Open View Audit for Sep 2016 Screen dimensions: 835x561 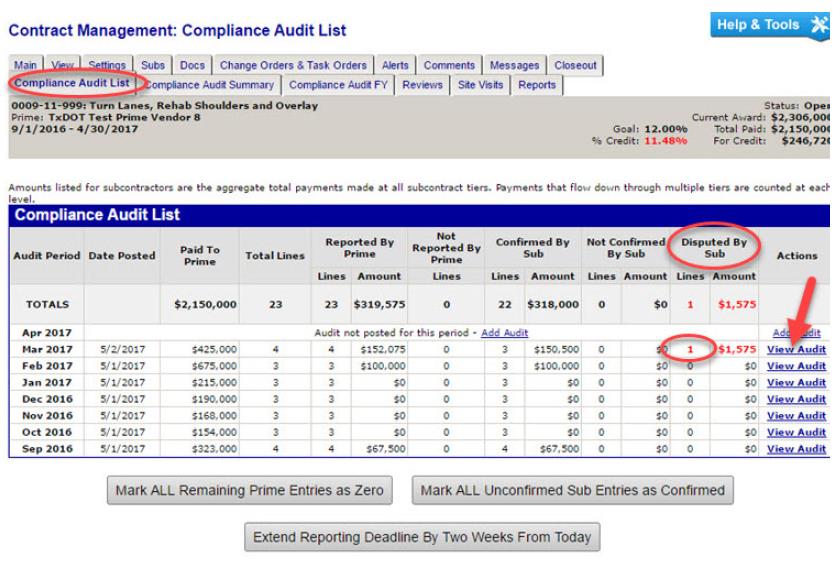796,449
